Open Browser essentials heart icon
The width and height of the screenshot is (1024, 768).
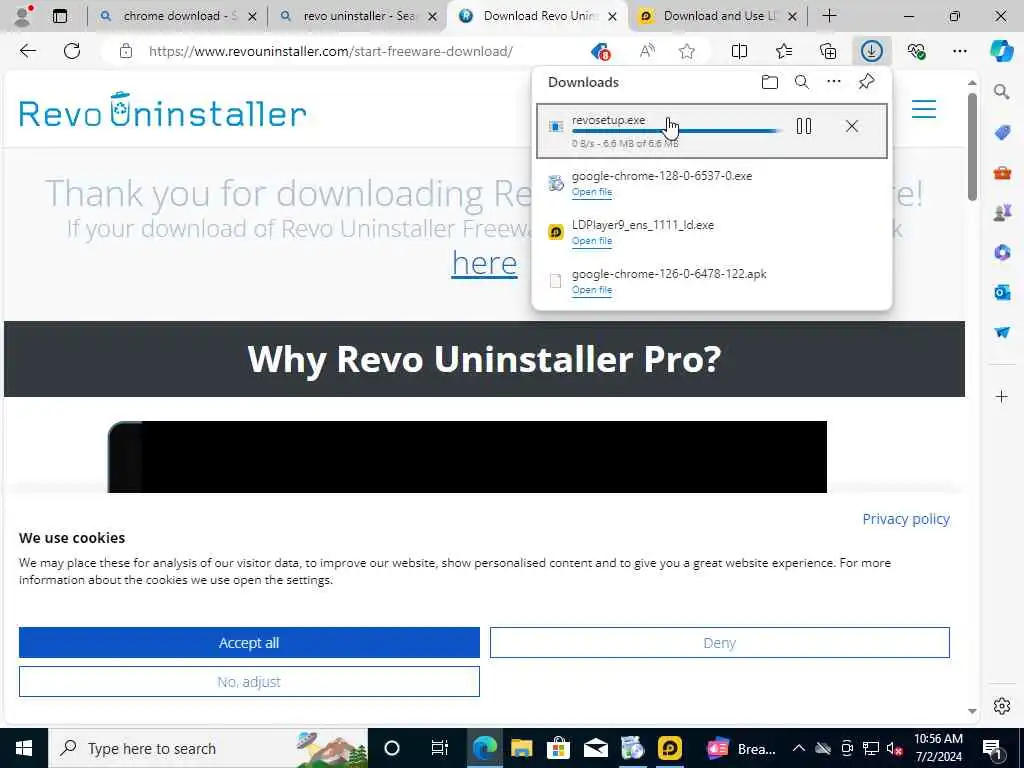(916, 51)
